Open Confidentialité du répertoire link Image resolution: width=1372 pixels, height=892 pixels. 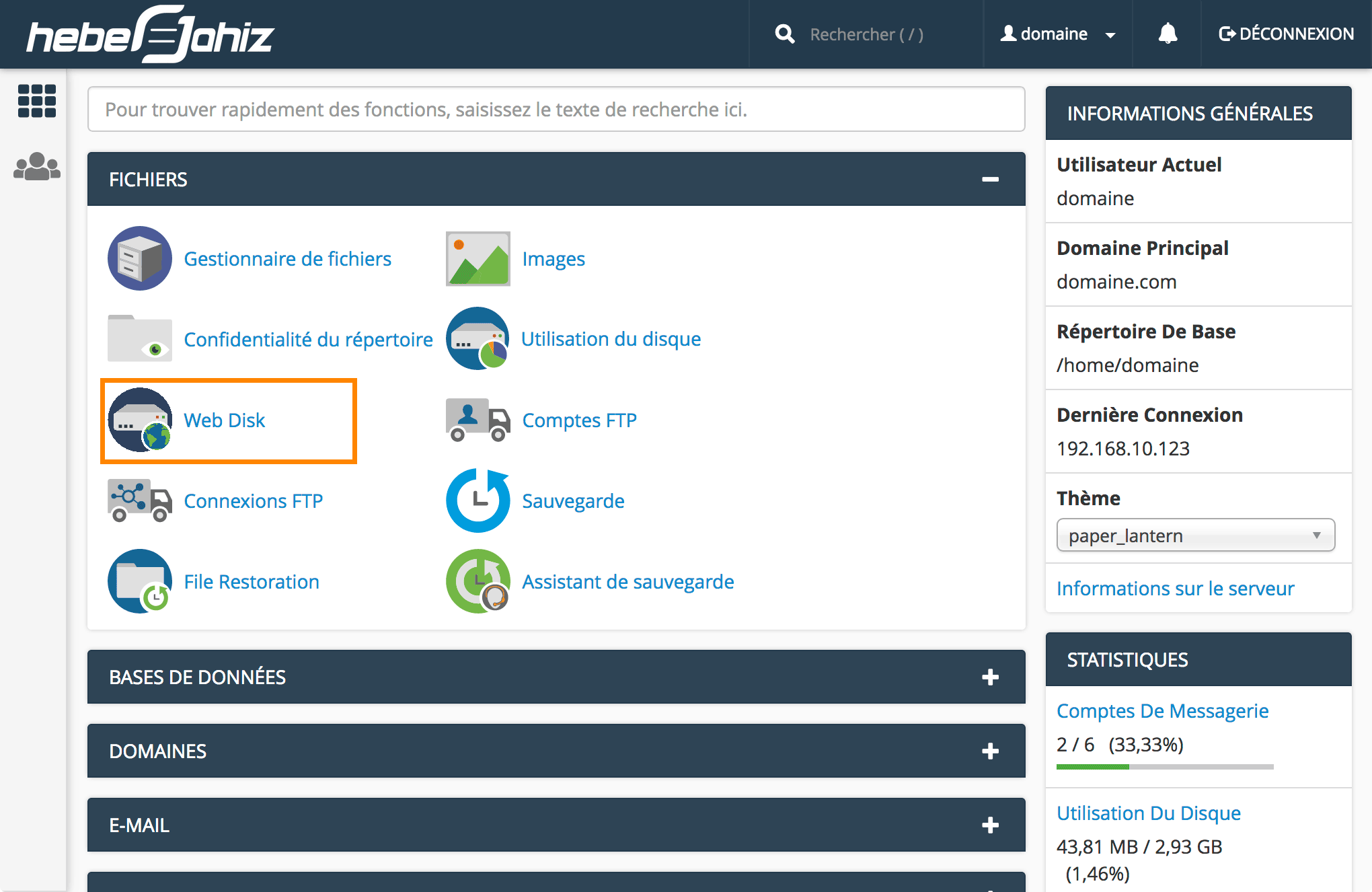[309, 340]
